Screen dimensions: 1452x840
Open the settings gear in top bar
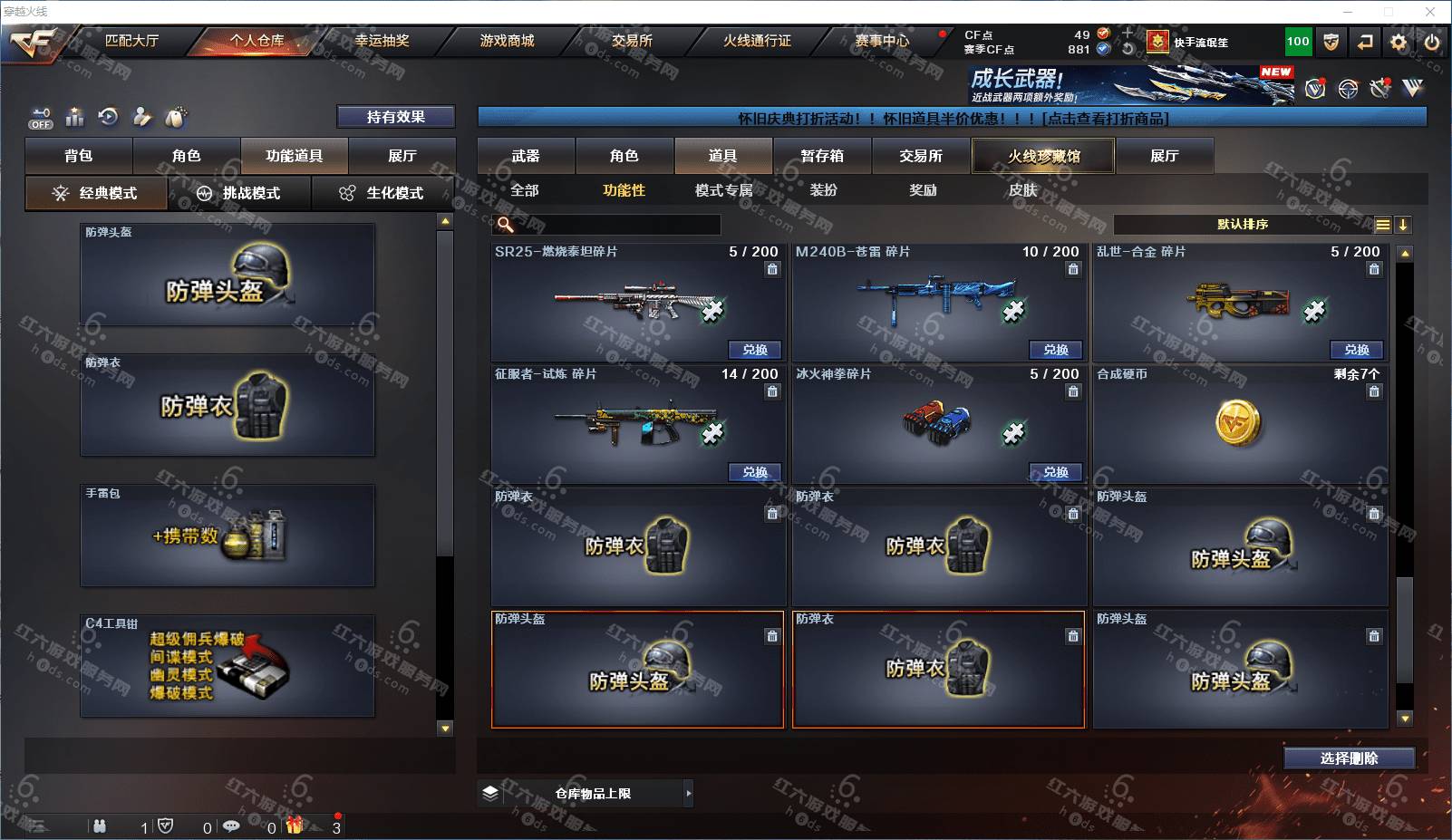(1399, 42)
